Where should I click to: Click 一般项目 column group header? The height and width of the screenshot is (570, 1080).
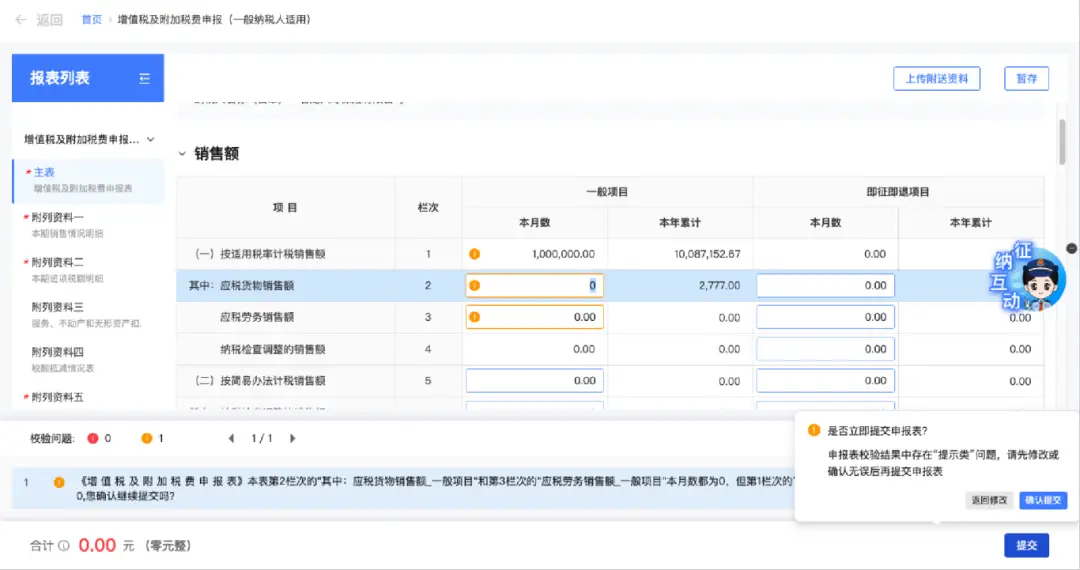pos(607,192)
